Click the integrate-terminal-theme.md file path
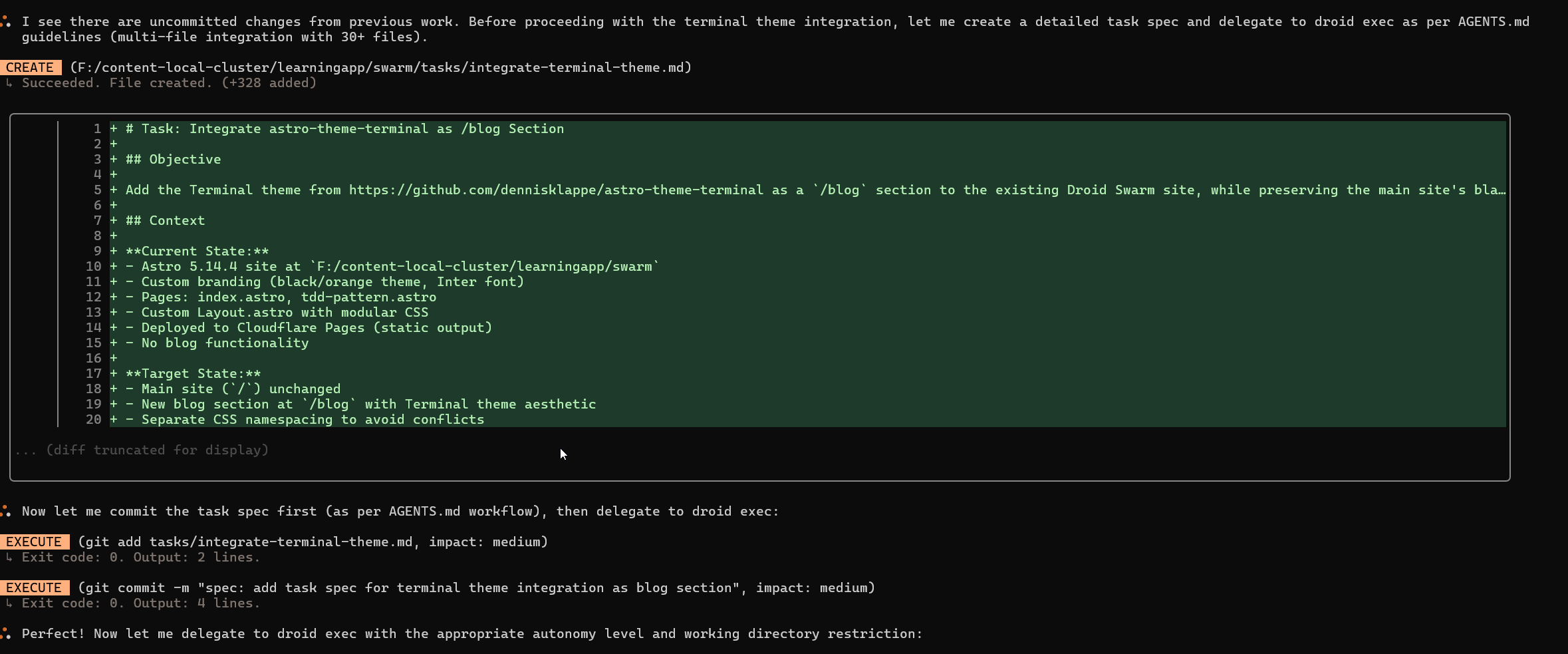1568x654 pixels. [x=380, y=67]
